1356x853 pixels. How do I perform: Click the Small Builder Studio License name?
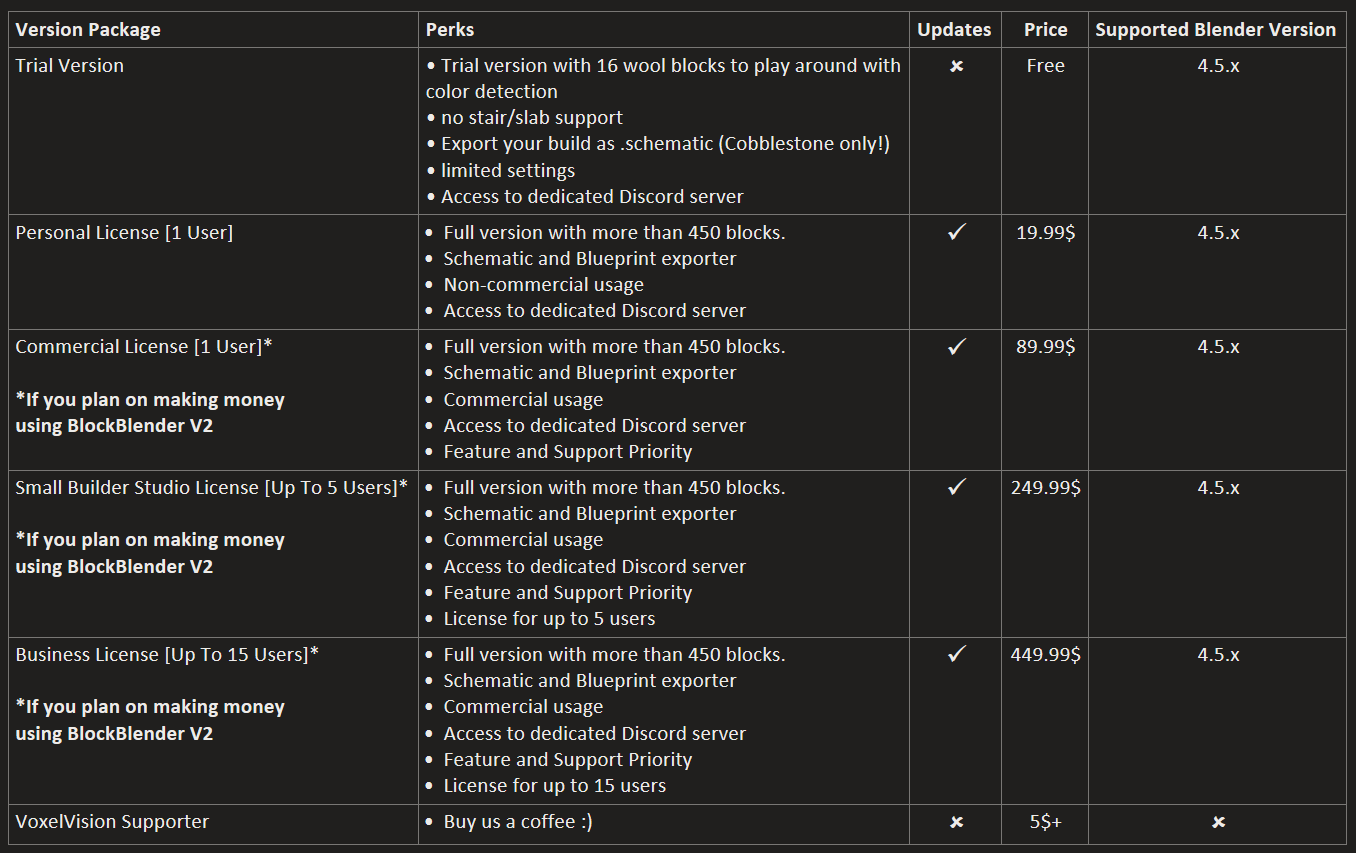point(211,488)
